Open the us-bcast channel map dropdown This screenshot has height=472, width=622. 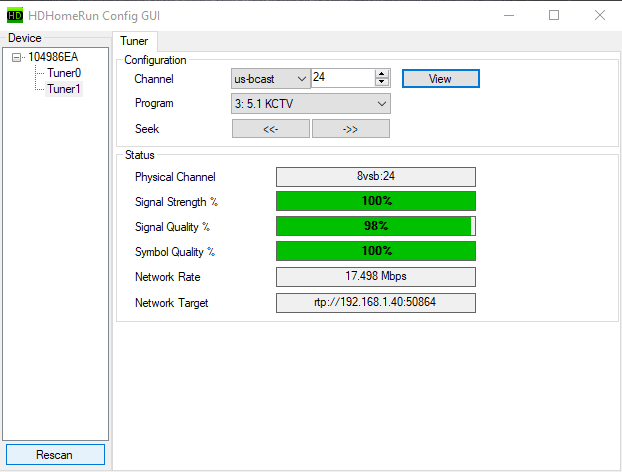click(271, 79)
